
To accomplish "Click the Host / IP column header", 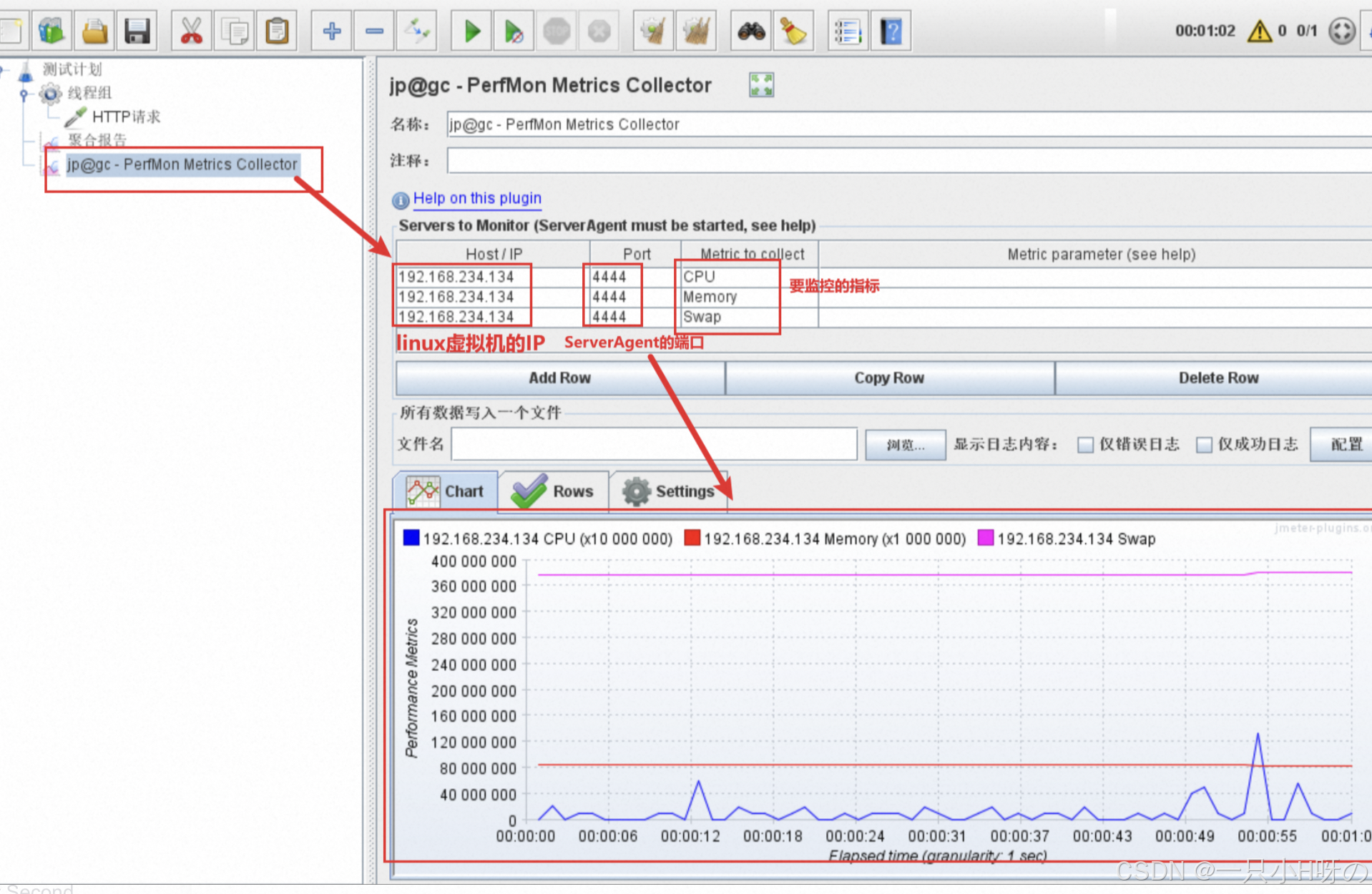I will 493,254.
